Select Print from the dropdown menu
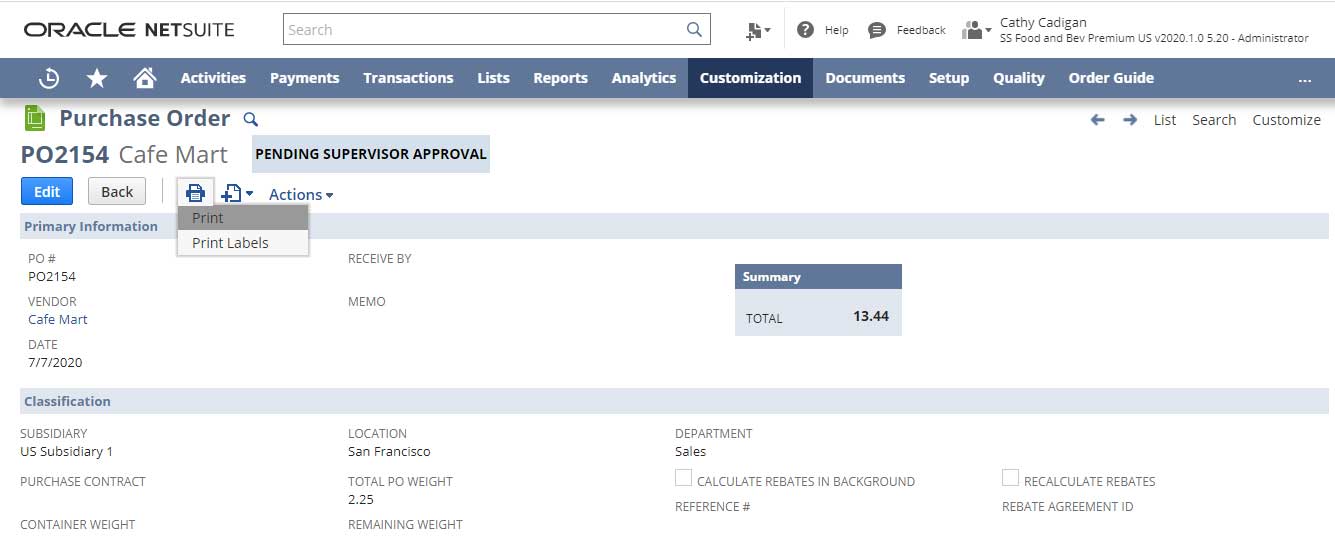1335x556 pixels. [x=243, y=217]
